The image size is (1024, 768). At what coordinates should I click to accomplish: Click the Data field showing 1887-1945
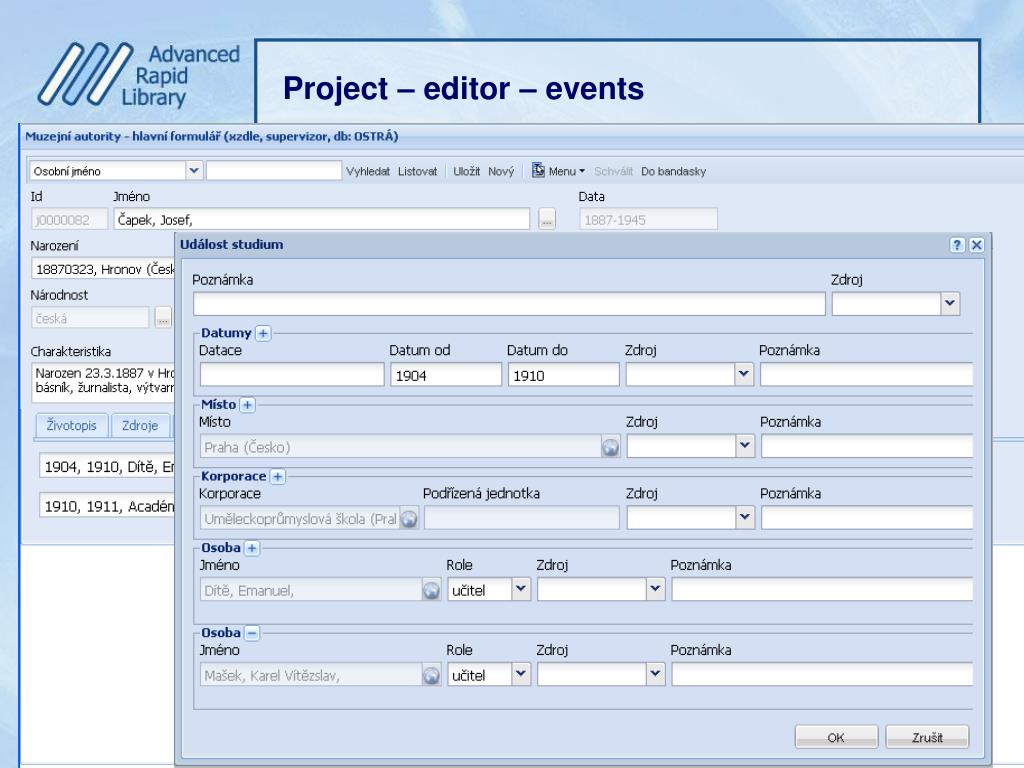point(648,219)
